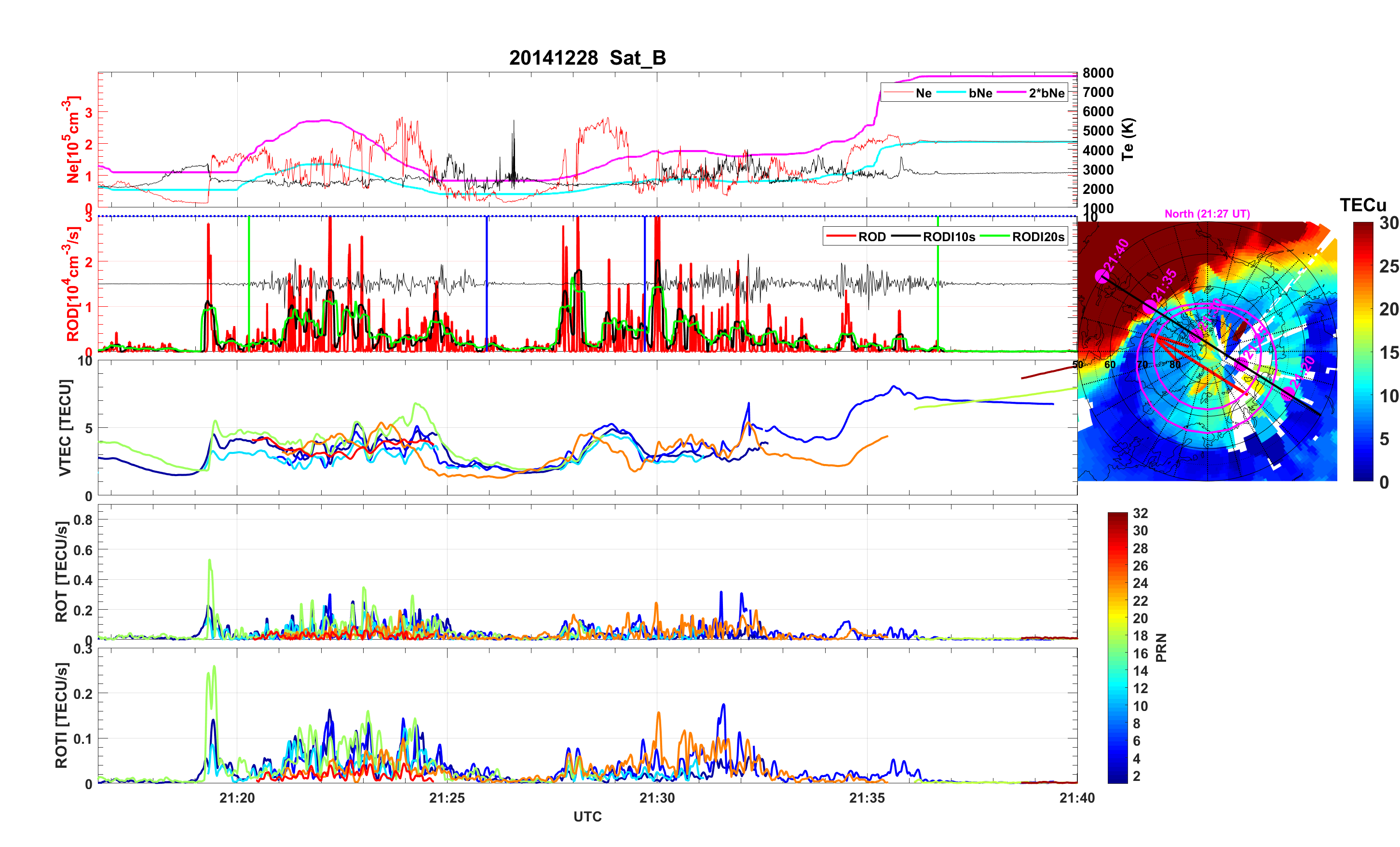Image resolution: width=1400 pixels, height=847 pixels.
Task: Click the red Ne legend line sample
Action: click(x=898, y=93)
